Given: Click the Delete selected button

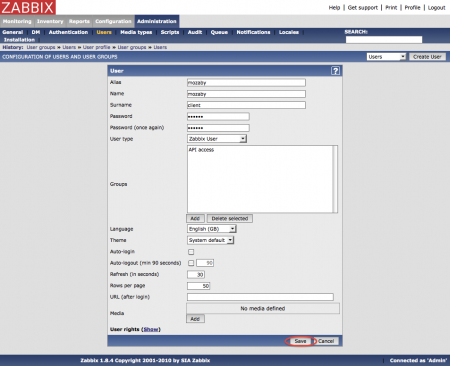Looking at the screenshot, I should pos(230,218).
